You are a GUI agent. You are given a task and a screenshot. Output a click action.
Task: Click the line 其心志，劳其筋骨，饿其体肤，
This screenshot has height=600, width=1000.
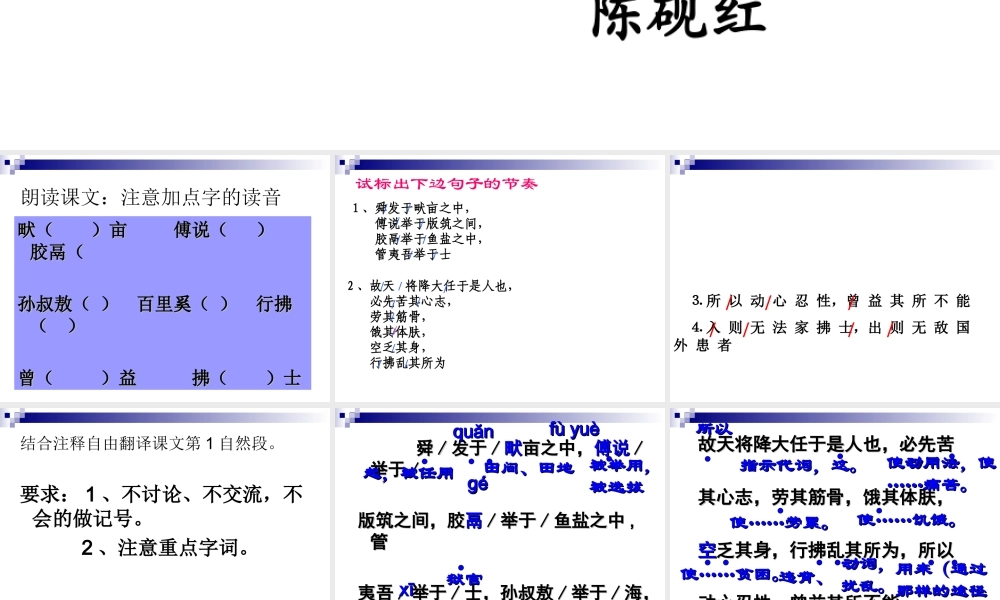[x=821, y=497]
